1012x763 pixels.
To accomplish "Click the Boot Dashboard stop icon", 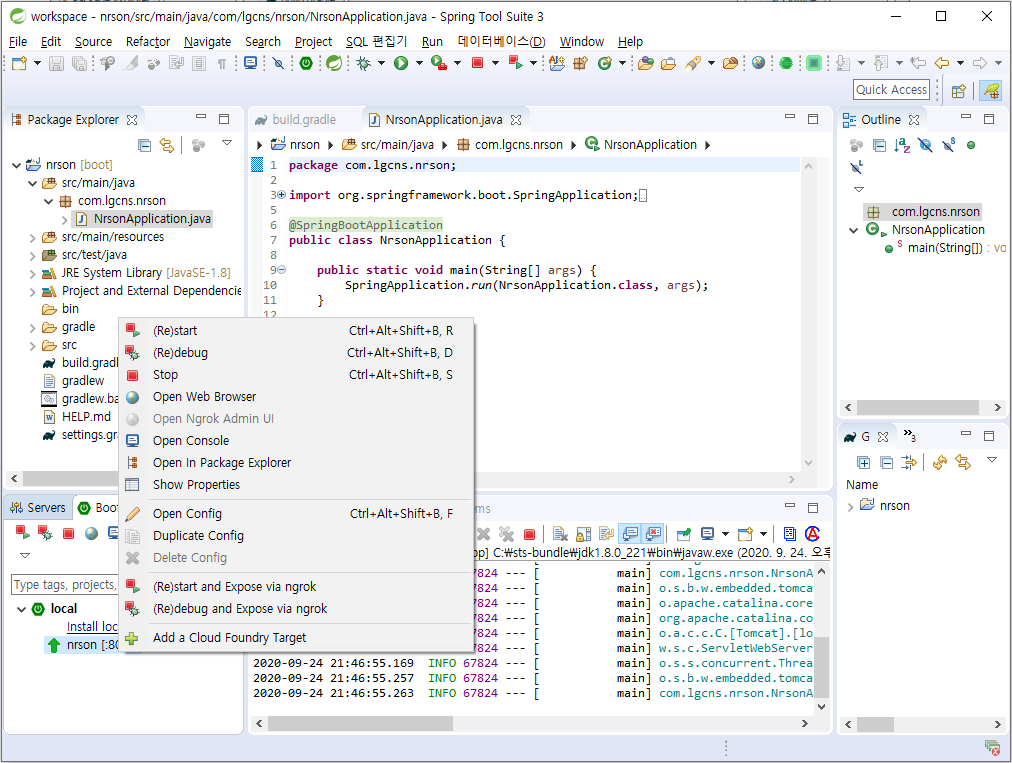I will [x=68, y=533].
